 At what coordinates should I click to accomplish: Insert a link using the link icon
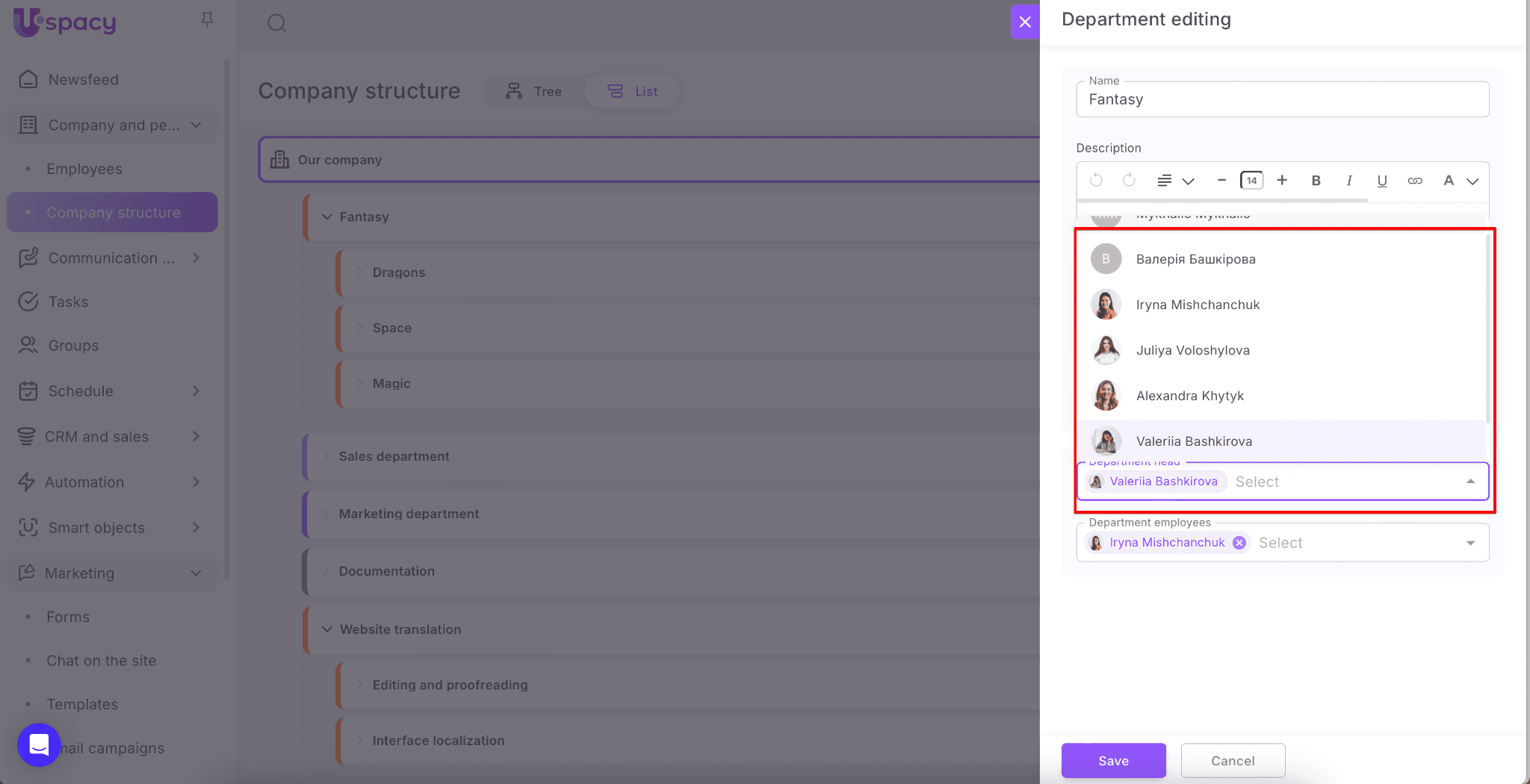1414,180
